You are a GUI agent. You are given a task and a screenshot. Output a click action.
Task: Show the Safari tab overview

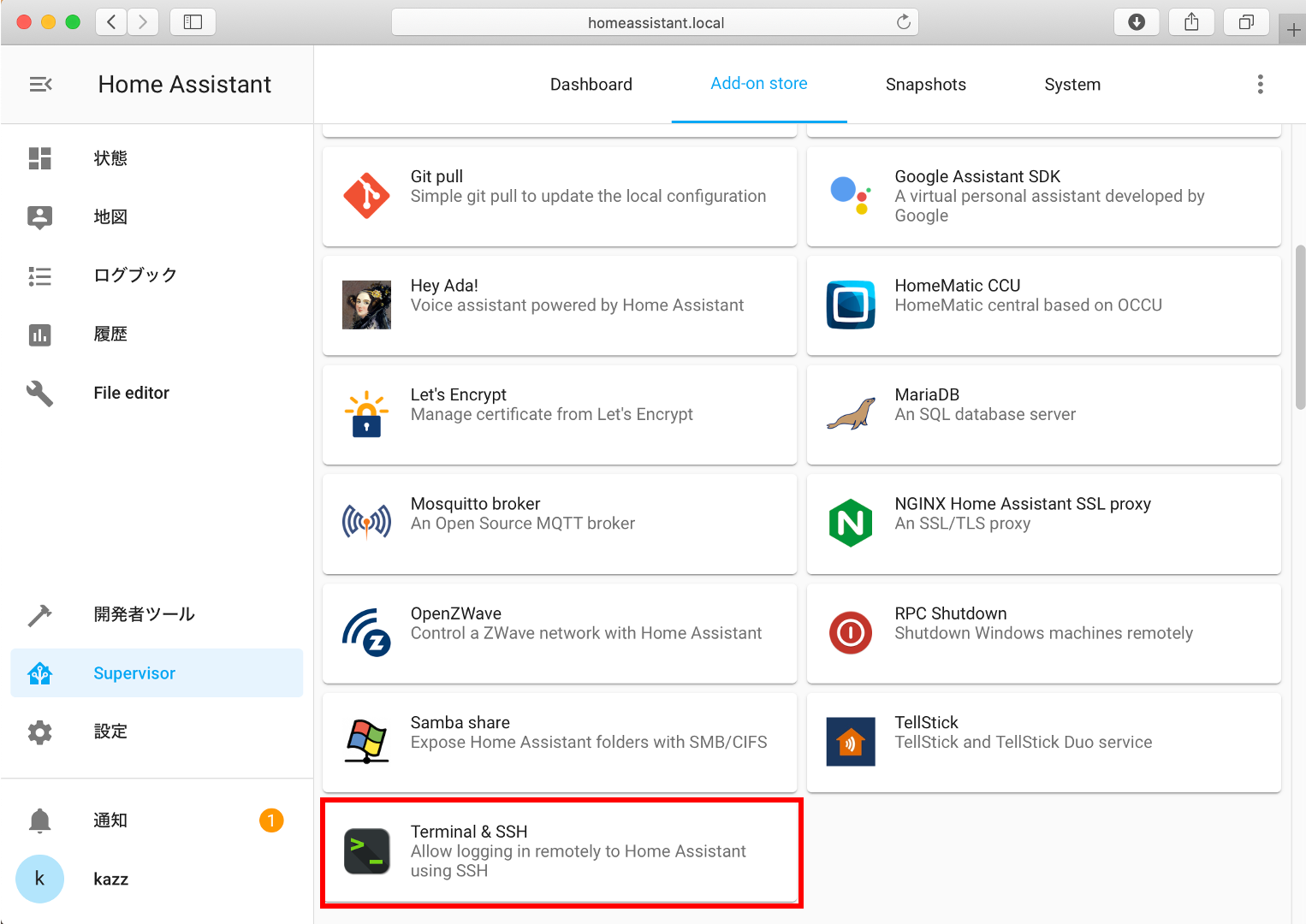1246,22
